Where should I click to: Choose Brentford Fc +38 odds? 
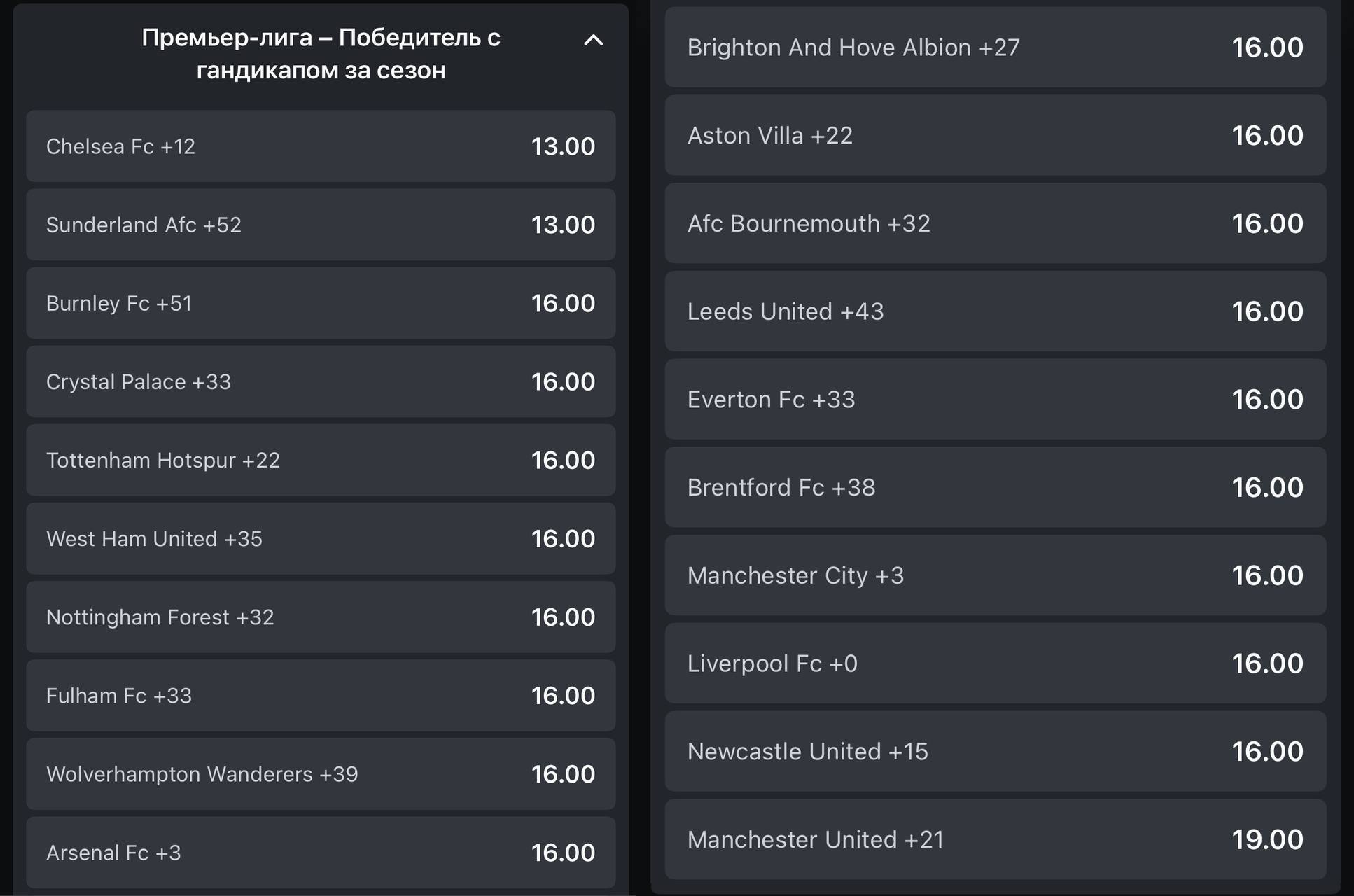(x=996, y=487)
